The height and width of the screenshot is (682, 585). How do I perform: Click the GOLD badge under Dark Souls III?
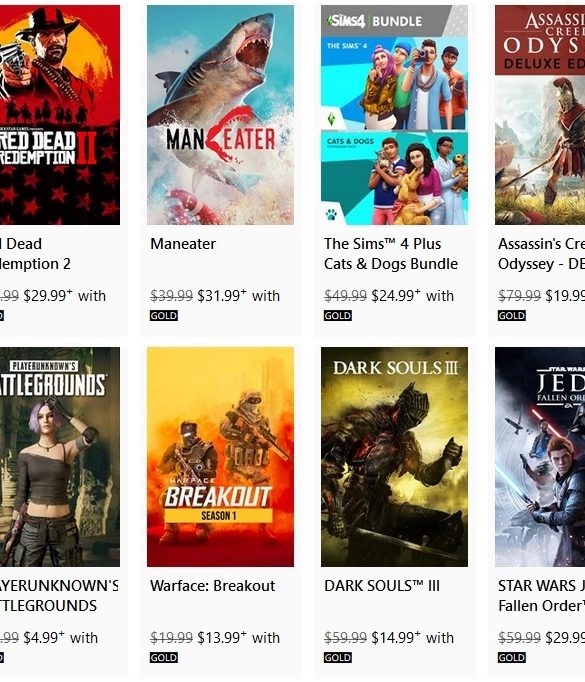(338, 657)
